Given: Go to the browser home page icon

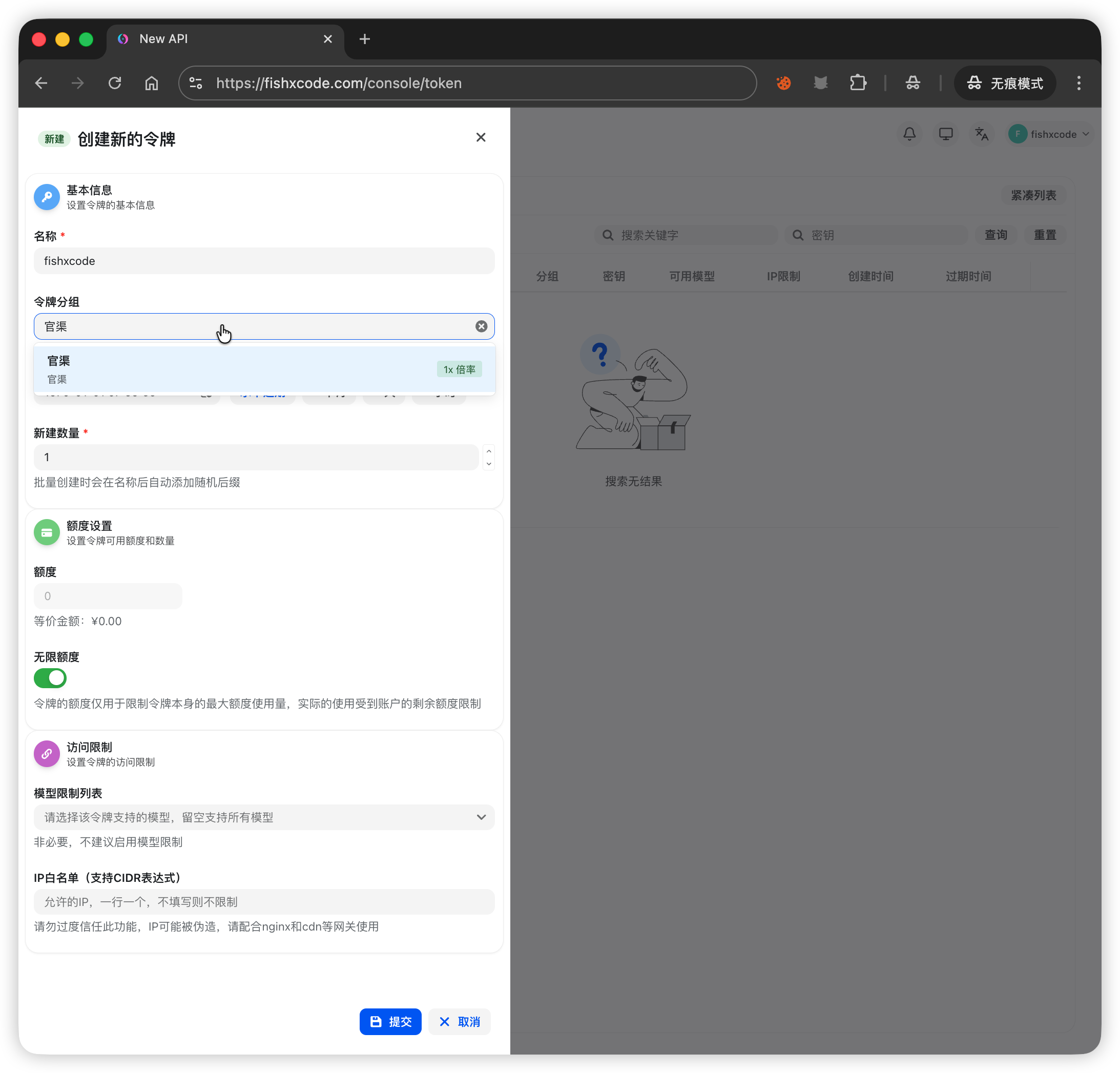Looking at the screenshot, I should 152,84.
